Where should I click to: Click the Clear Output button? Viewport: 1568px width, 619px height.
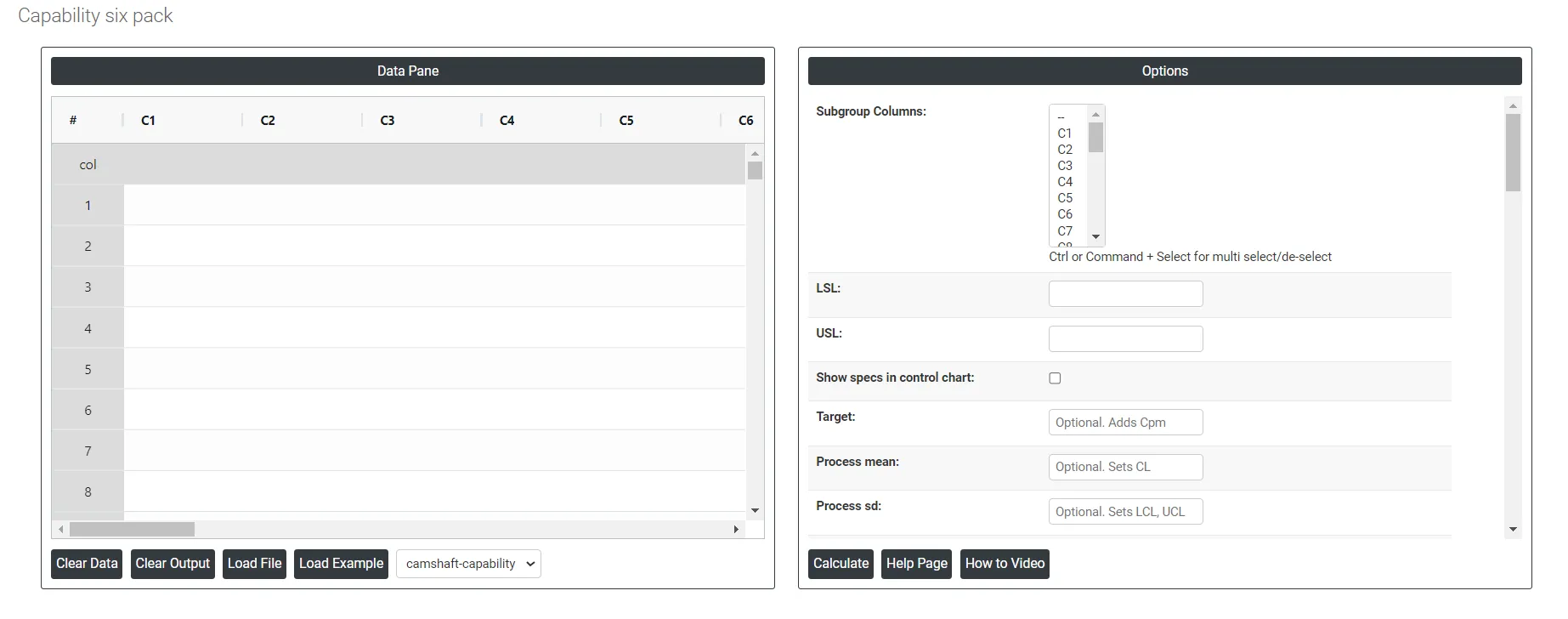pyautogui.click(x=173, y=564)
